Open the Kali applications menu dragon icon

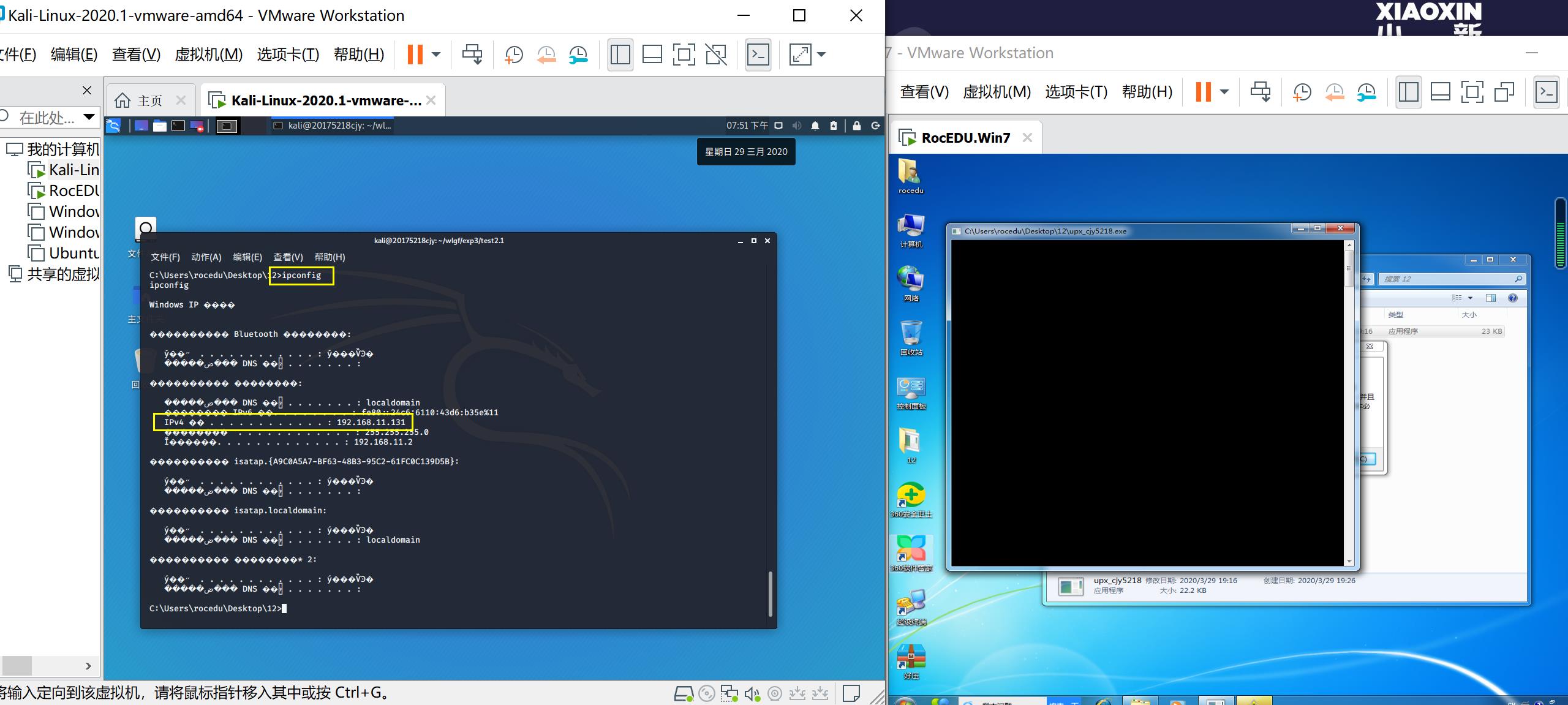[x=113, y=126]
